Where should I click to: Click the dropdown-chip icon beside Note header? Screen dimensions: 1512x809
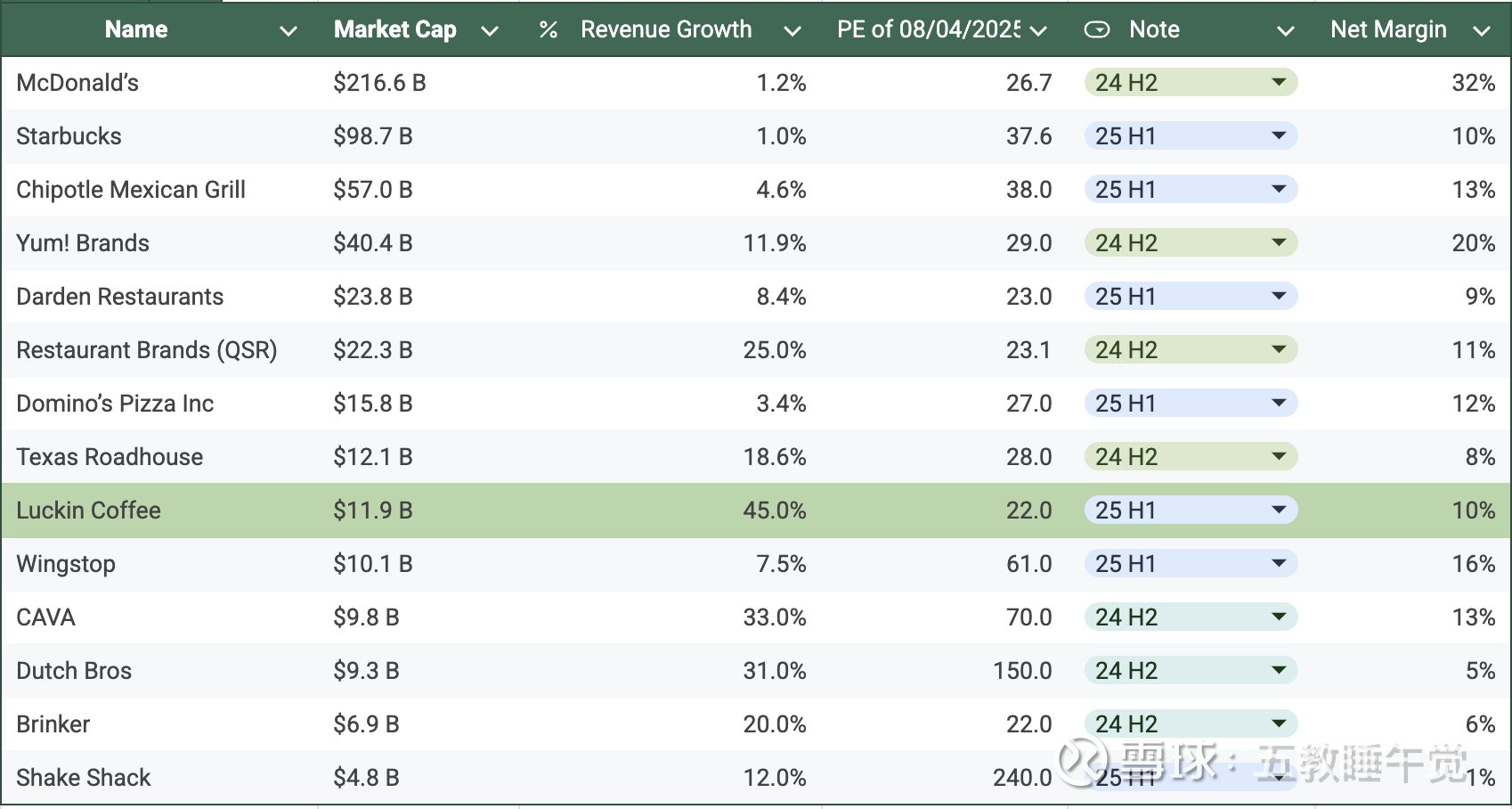[1097, 30]
